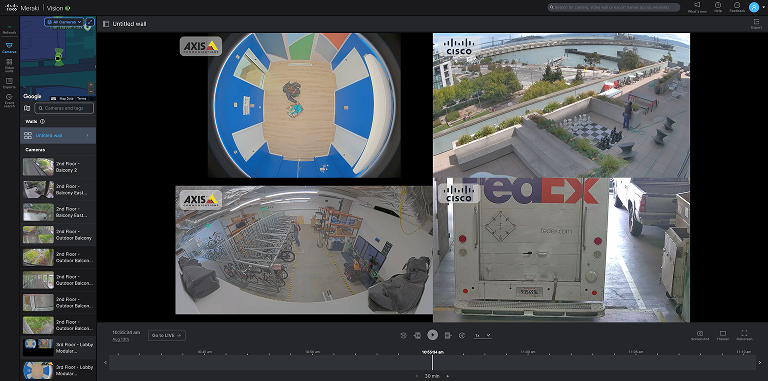Increase timeline range from 30 min

[x=448, y=376]
